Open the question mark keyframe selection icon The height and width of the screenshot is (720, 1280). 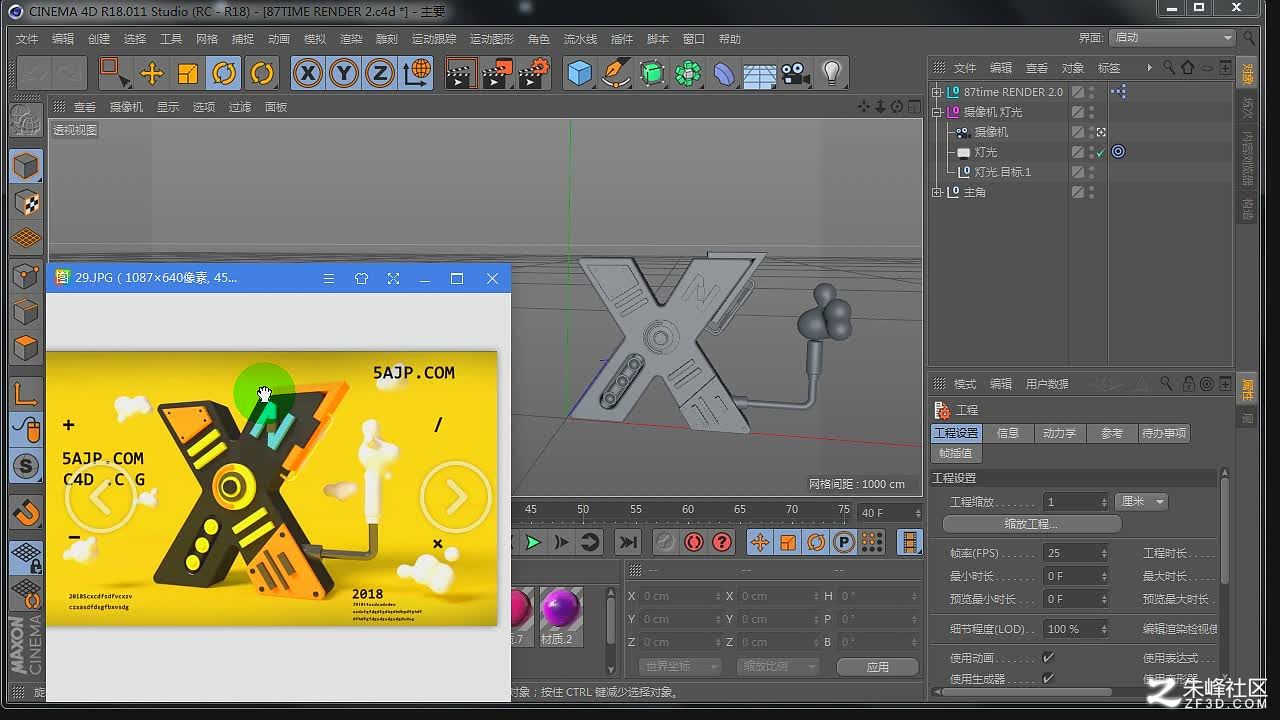coord(721,542)
